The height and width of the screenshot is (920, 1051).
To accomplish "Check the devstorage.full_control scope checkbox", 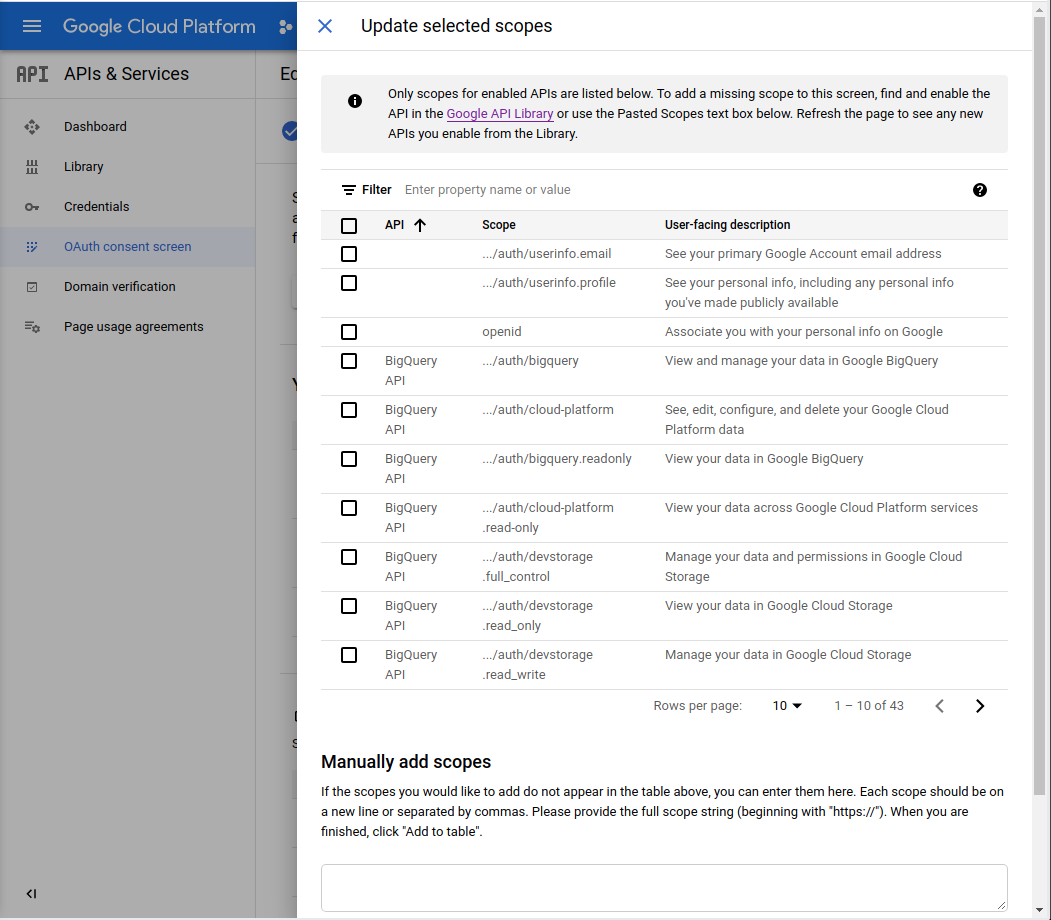I will tap(349, 557).
